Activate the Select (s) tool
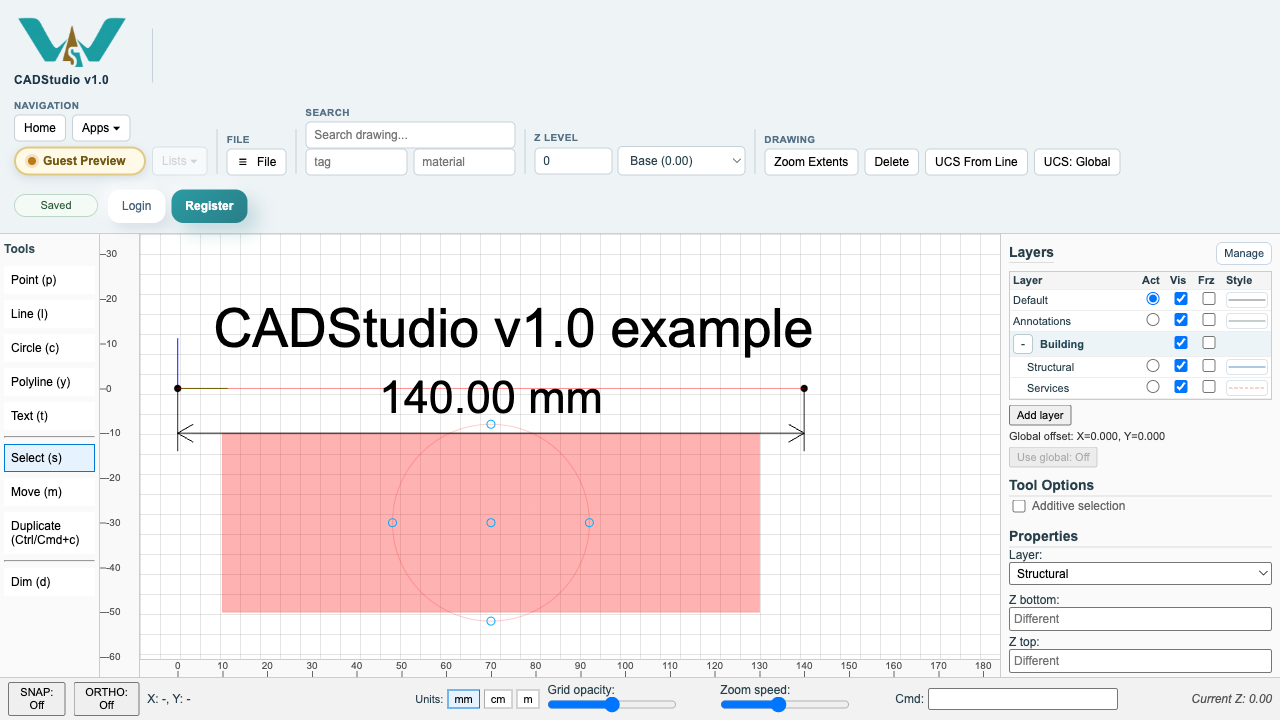The height and width of the screenshot is (720, 1280). pyautogui.click(x=49, y=458)
